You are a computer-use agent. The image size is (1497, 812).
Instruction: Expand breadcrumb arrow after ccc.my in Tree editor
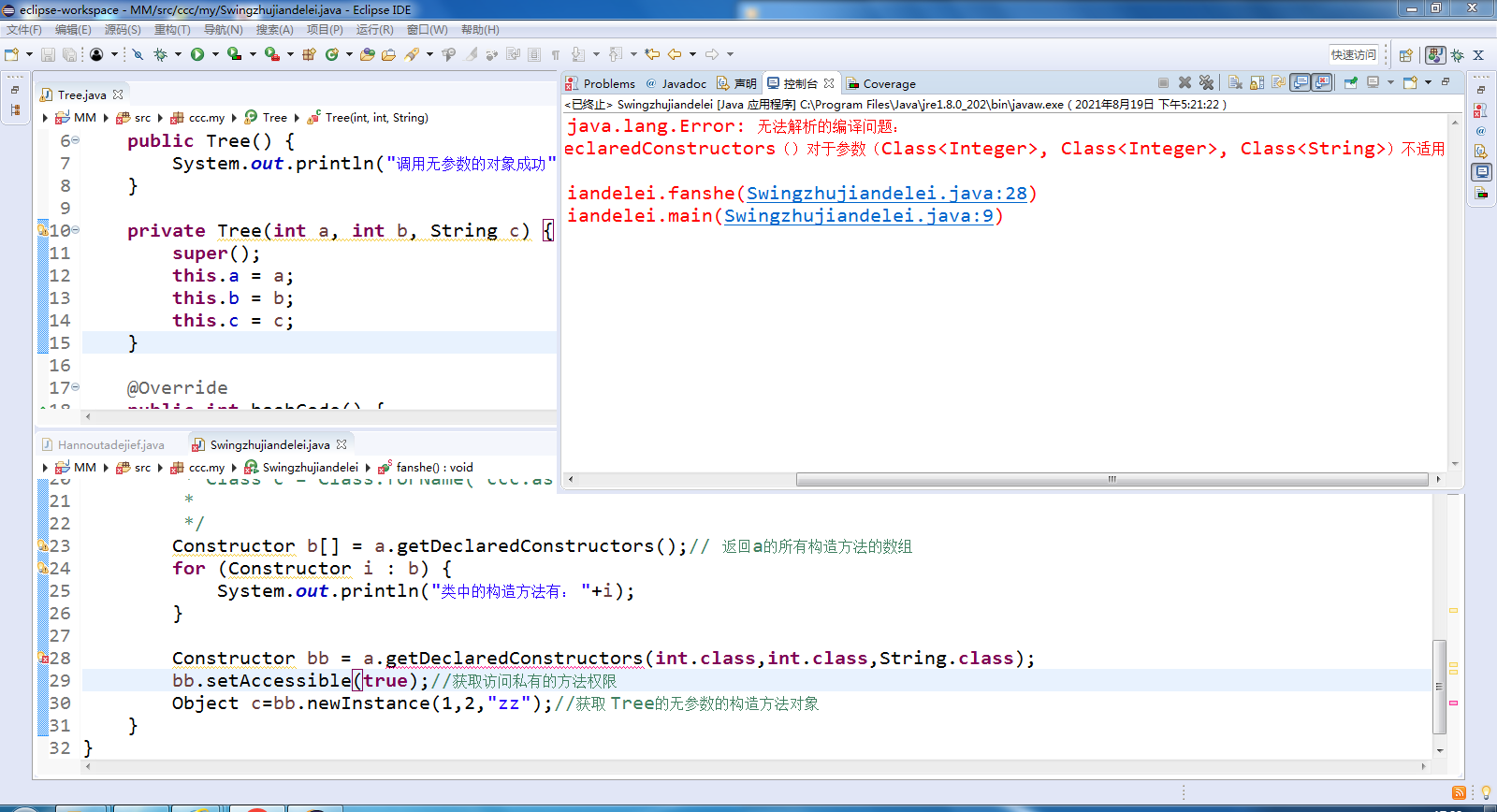coord(234,118)
